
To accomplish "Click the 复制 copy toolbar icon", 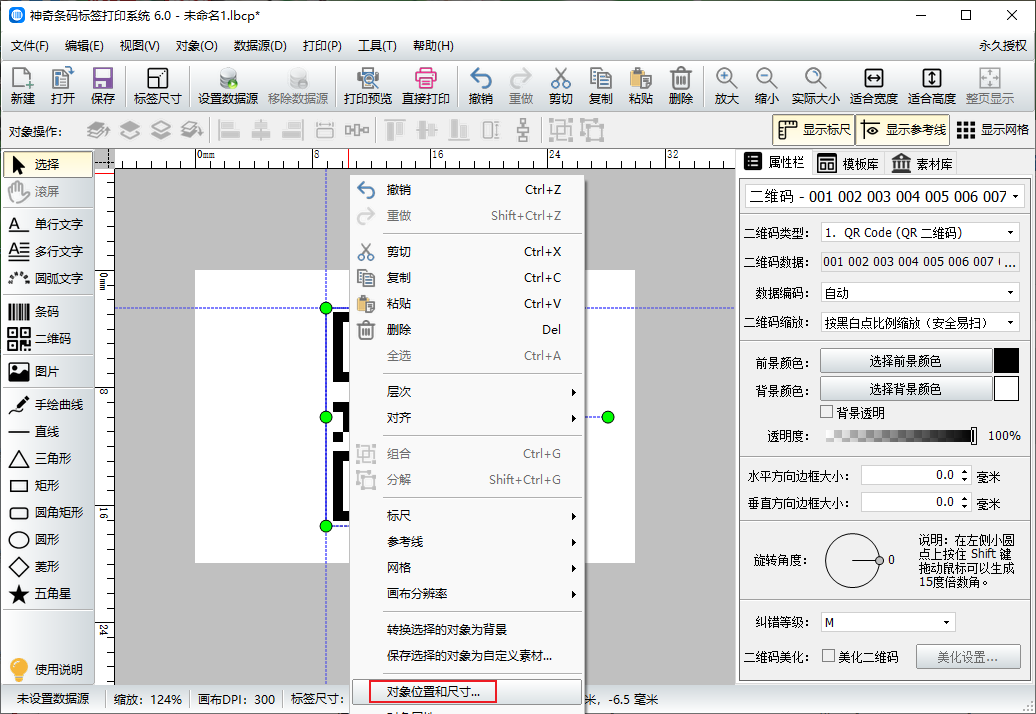I will pyautogui.click(x=601, y=86).
